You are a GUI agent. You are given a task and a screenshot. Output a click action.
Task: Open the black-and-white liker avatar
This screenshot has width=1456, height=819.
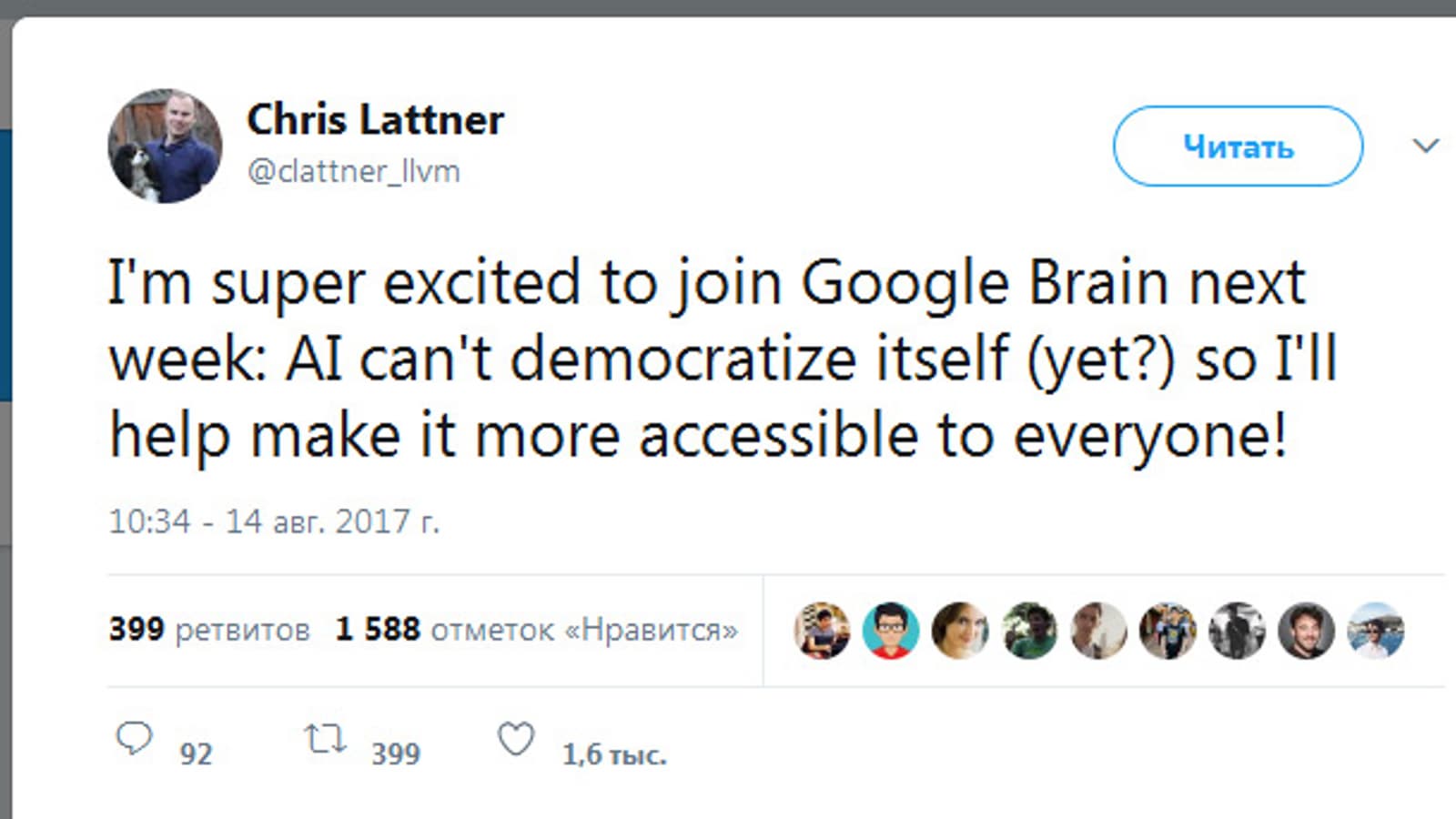pos(1237,630)
